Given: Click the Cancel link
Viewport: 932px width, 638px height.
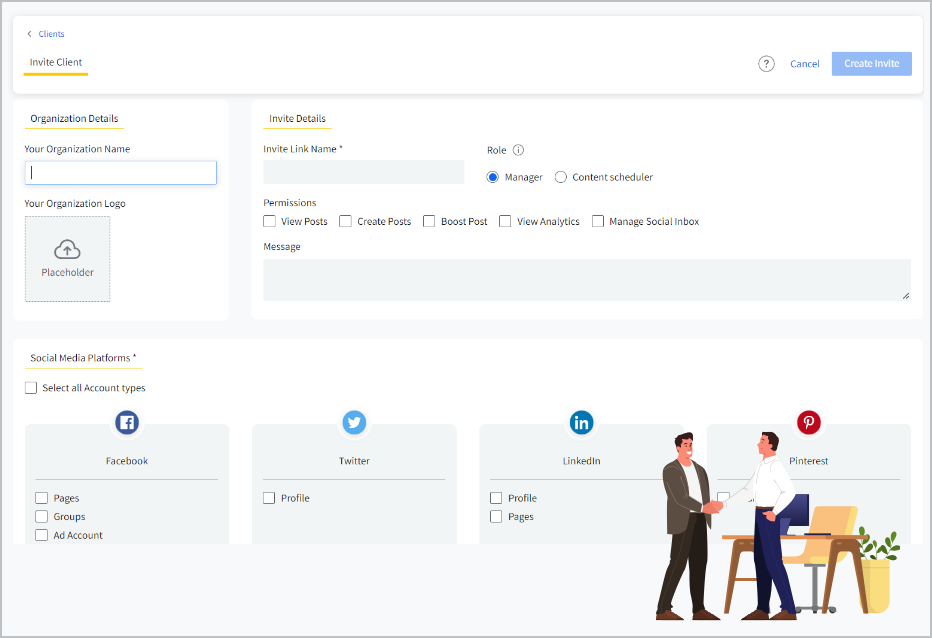Looking at the screenshot, I should click(x=804, y=64).
